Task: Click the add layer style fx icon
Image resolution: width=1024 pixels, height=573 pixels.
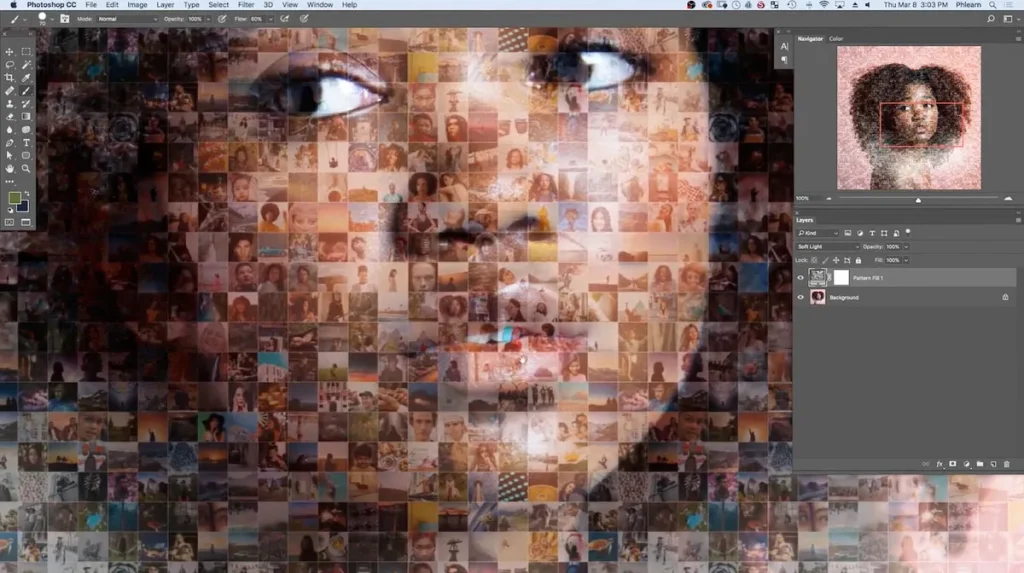Action: (x=940, y=464)
